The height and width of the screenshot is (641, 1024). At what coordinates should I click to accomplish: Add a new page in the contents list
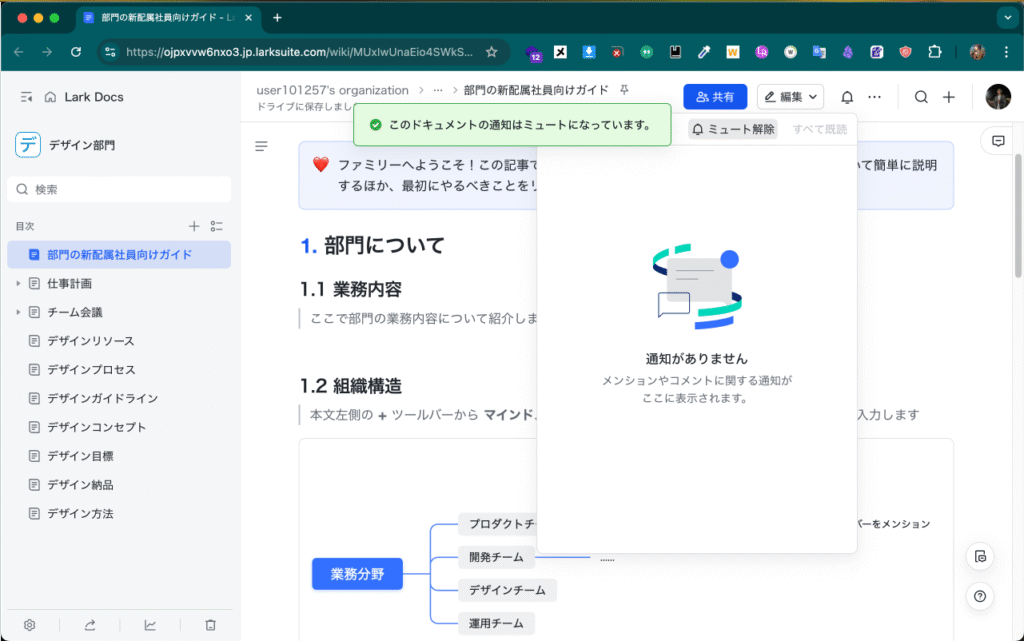pyautogui.click(x=194, y=226)
